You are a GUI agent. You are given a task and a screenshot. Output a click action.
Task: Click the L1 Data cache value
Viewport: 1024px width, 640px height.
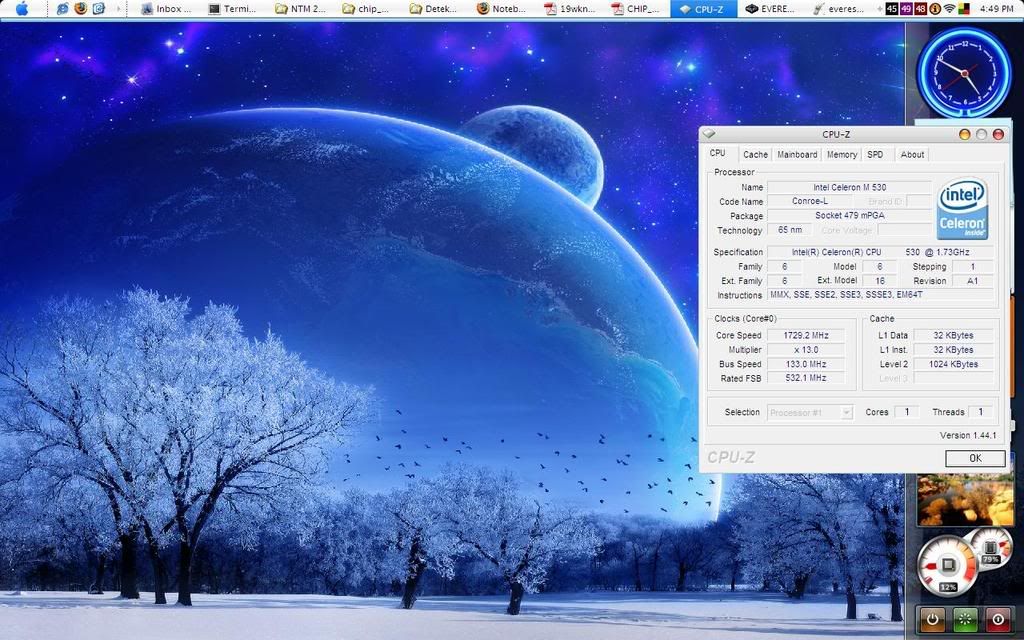coord(953,336)
